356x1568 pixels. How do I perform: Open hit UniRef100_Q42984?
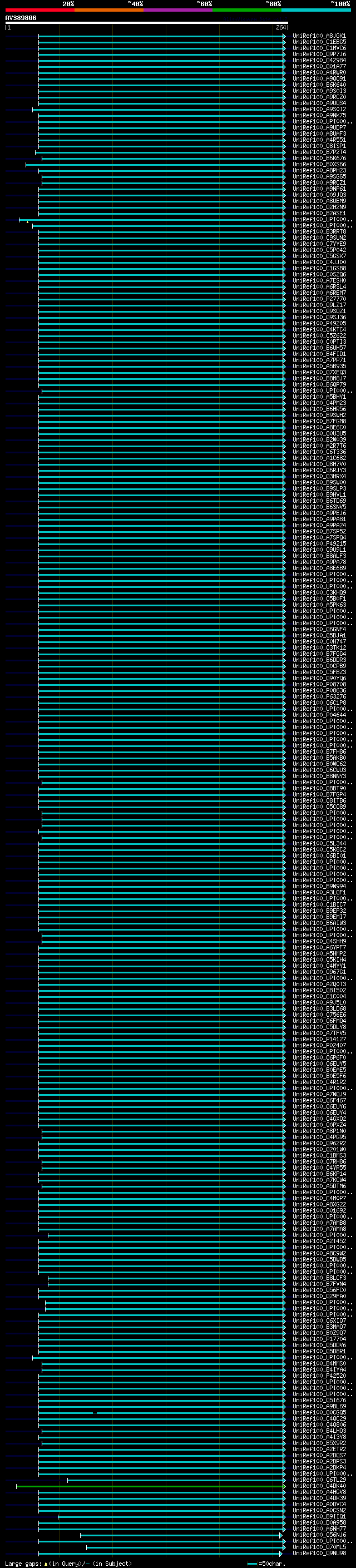coord(319,60)
